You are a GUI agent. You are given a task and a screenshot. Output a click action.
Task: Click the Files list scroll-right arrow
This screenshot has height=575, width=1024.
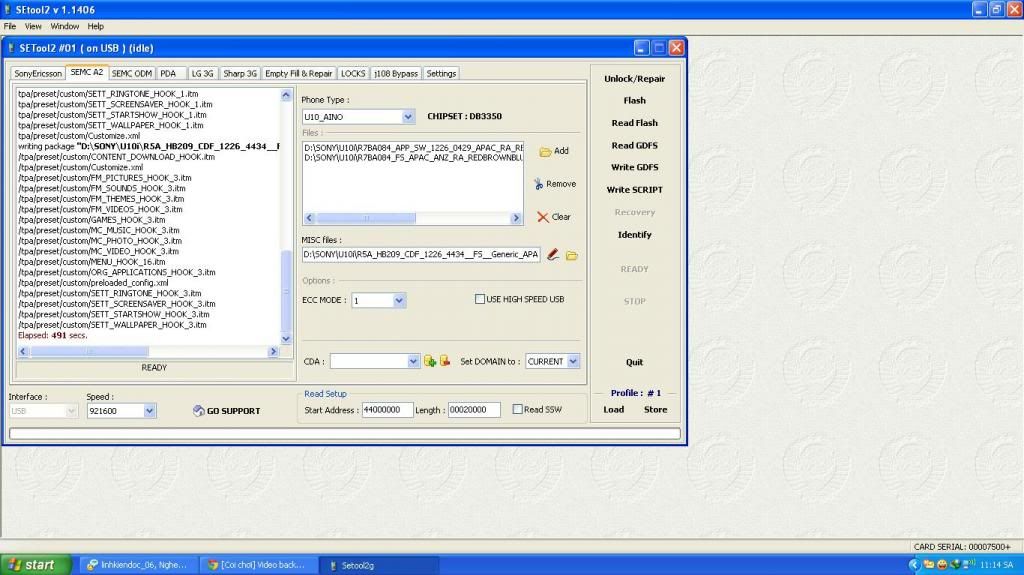tap(516, 218)
